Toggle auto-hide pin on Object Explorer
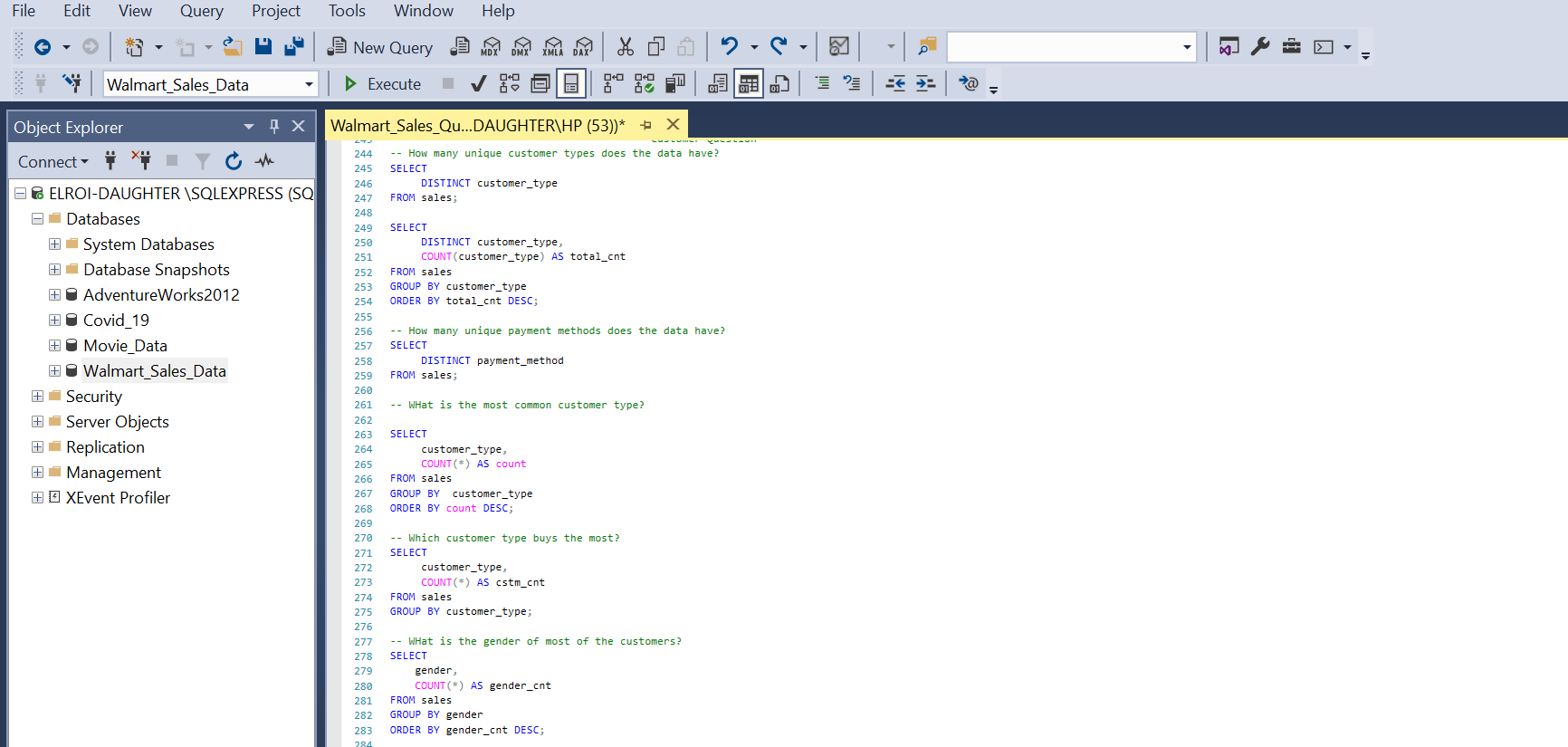The height and width of the screenshot is (747, 1568). pyautogui.click(x=274, y=127)
